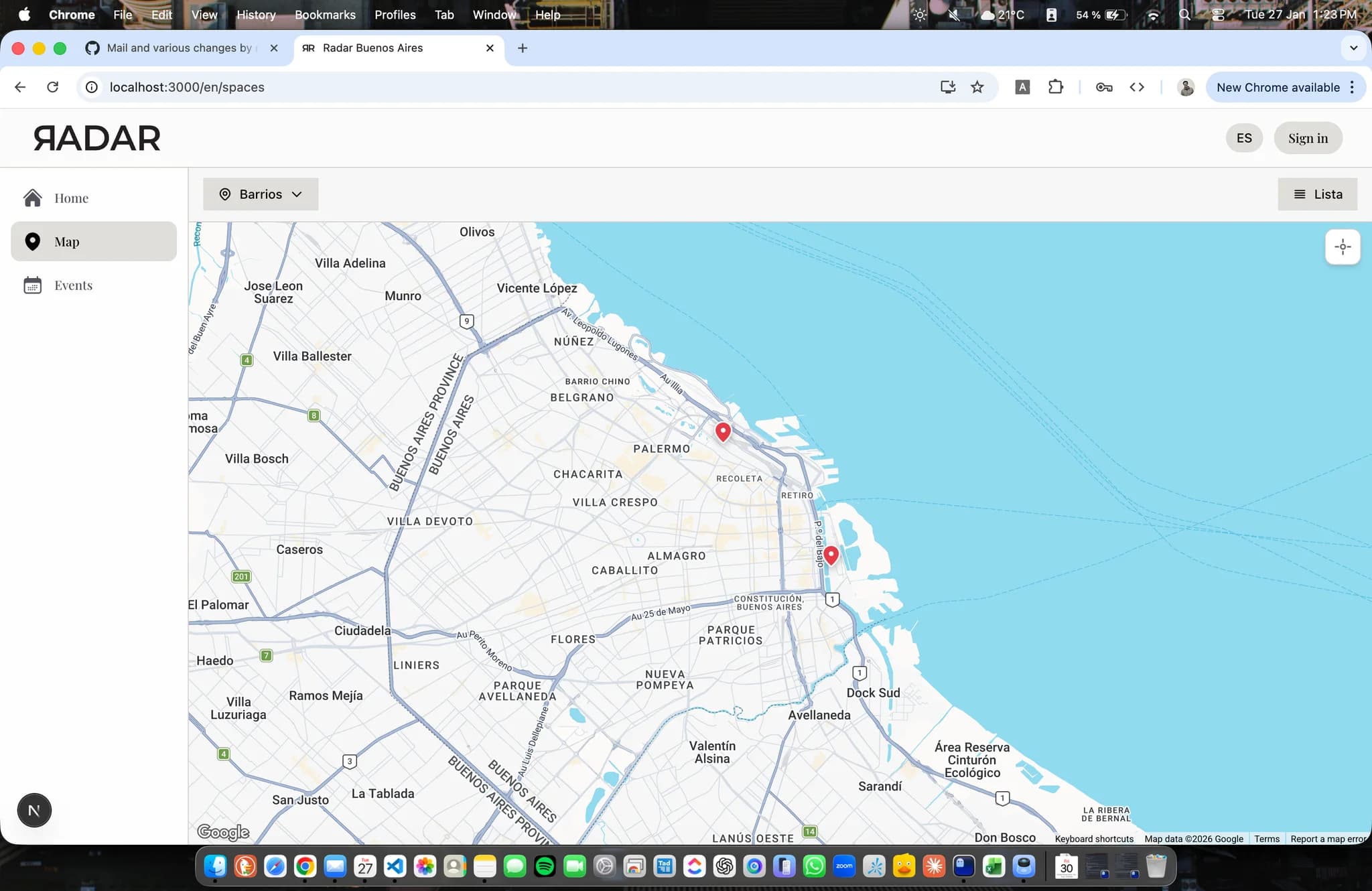Click the red map pin near Puerto Madero
1372x891 pixels.
click(x=831, y=555)
